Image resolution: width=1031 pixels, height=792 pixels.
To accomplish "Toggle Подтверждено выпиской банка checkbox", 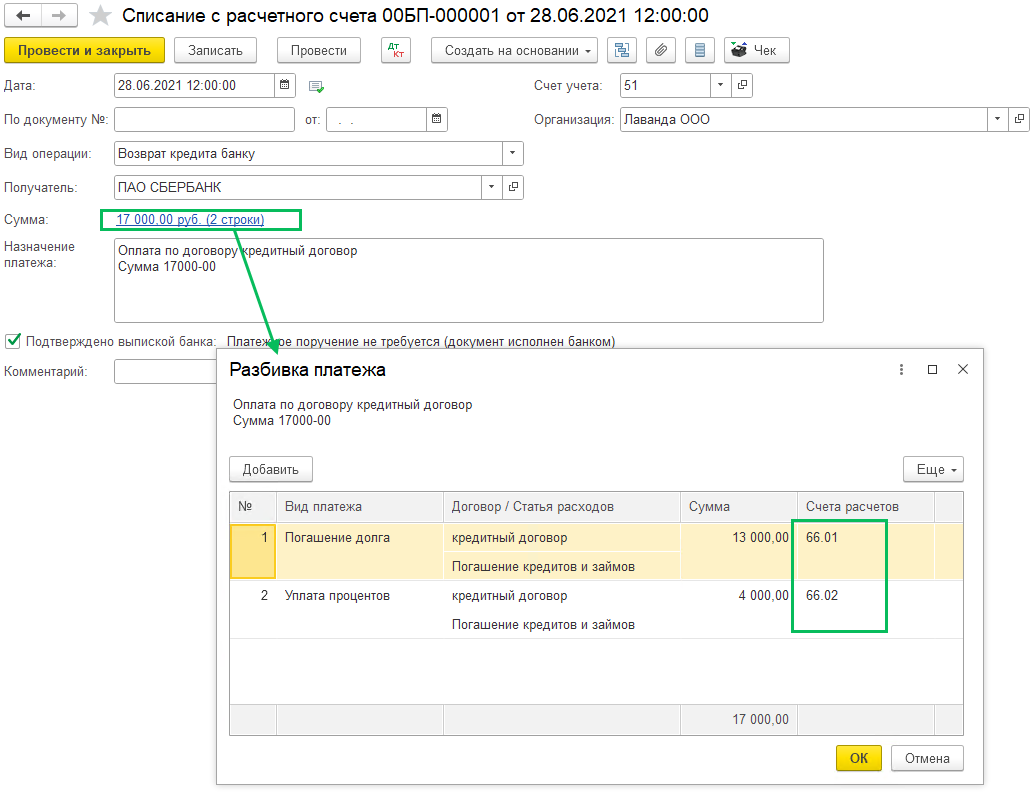I will coord(13,341).
